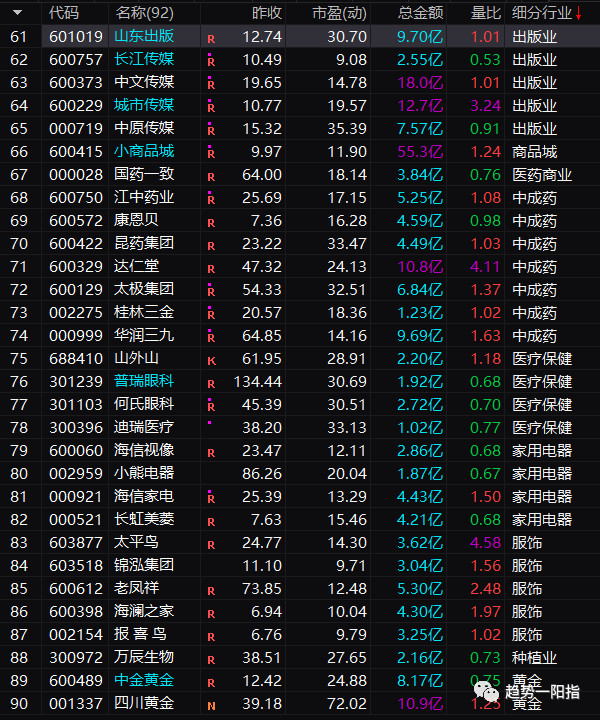Click total amount 55.3亿

421,152
